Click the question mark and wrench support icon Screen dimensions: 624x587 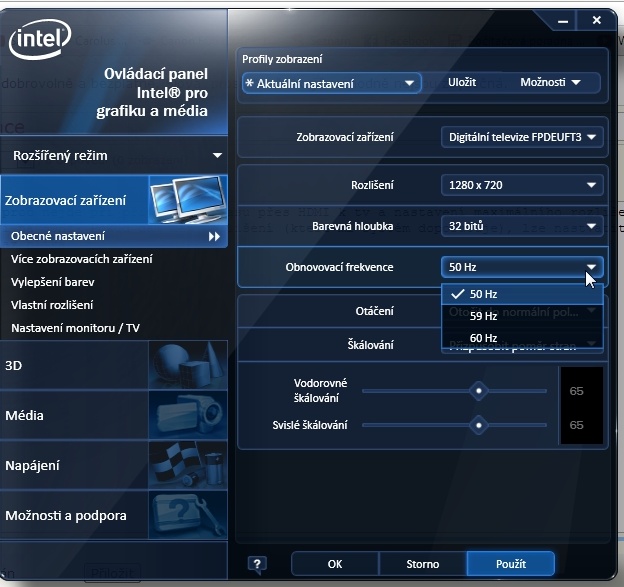(x=188, y=515)
